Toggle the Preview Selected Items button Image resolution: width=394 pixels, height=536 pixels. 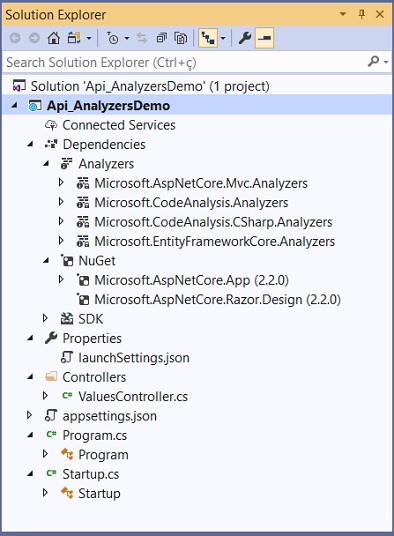(264, 38)
